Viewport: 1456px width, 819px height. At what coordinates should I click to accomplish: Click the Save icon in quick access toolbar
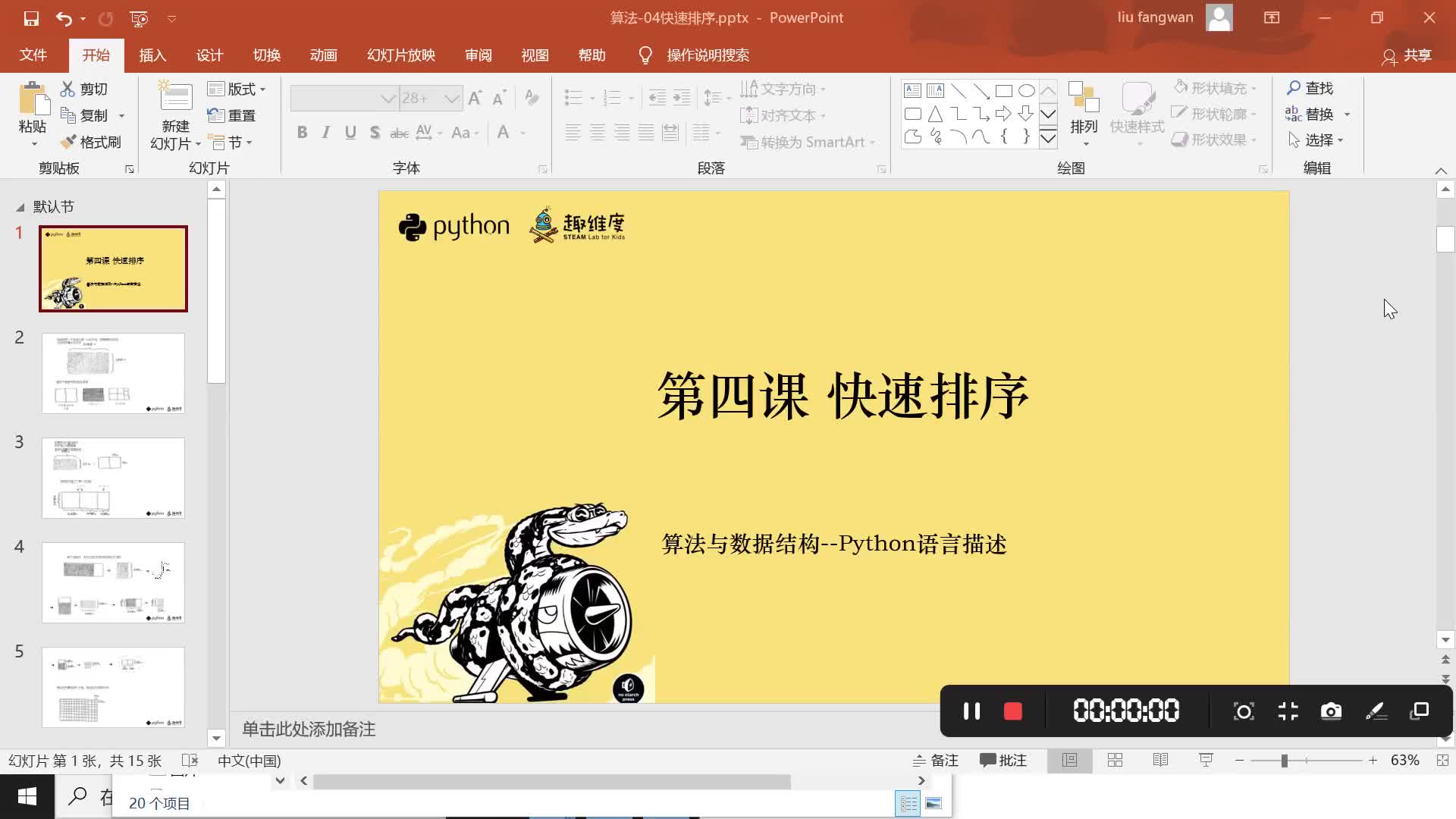[x=31, y=18]
